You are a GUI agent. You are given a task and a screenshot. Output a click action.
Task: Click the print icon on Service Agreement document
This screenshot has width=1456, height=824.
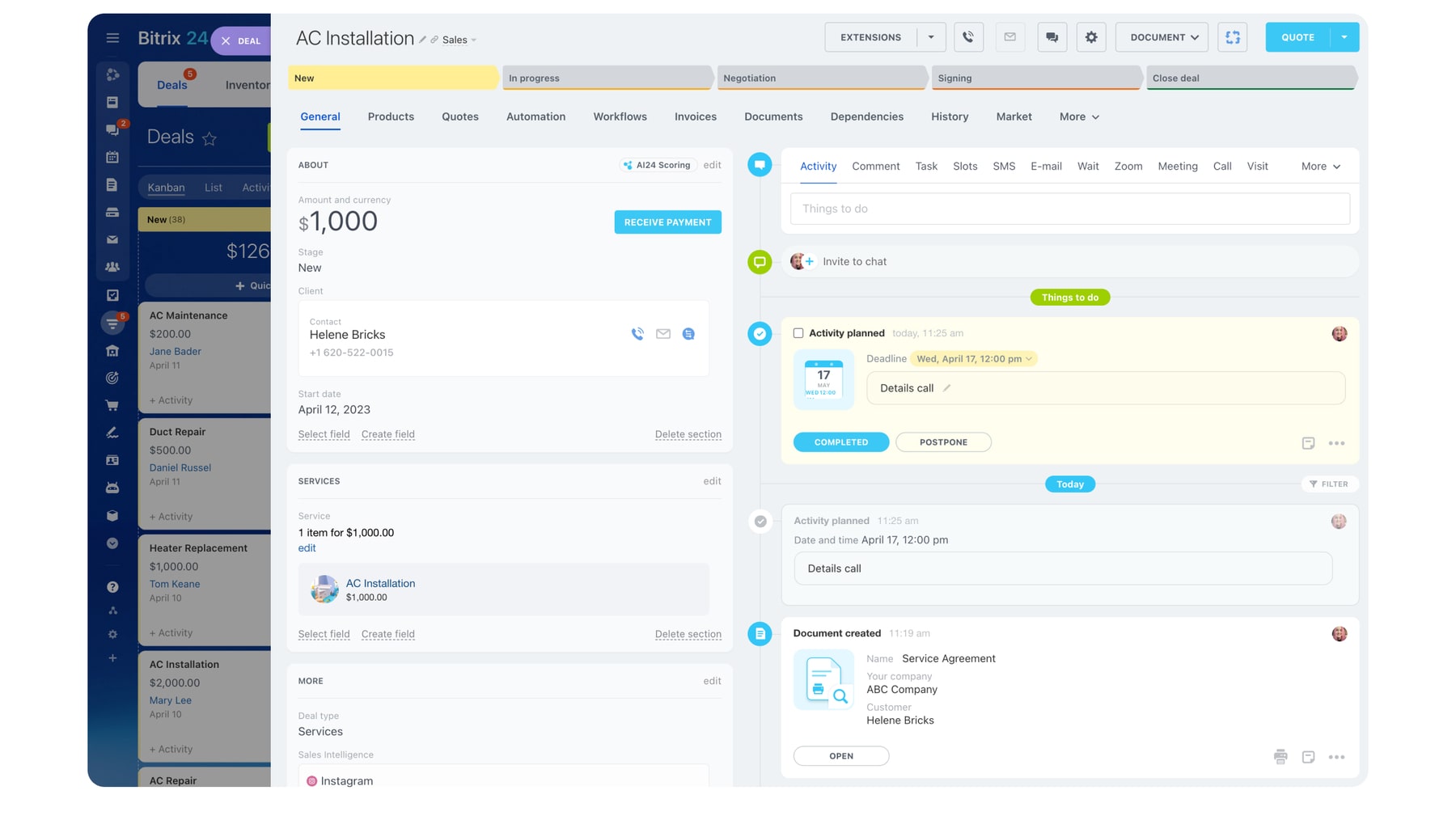point(1280,757)
